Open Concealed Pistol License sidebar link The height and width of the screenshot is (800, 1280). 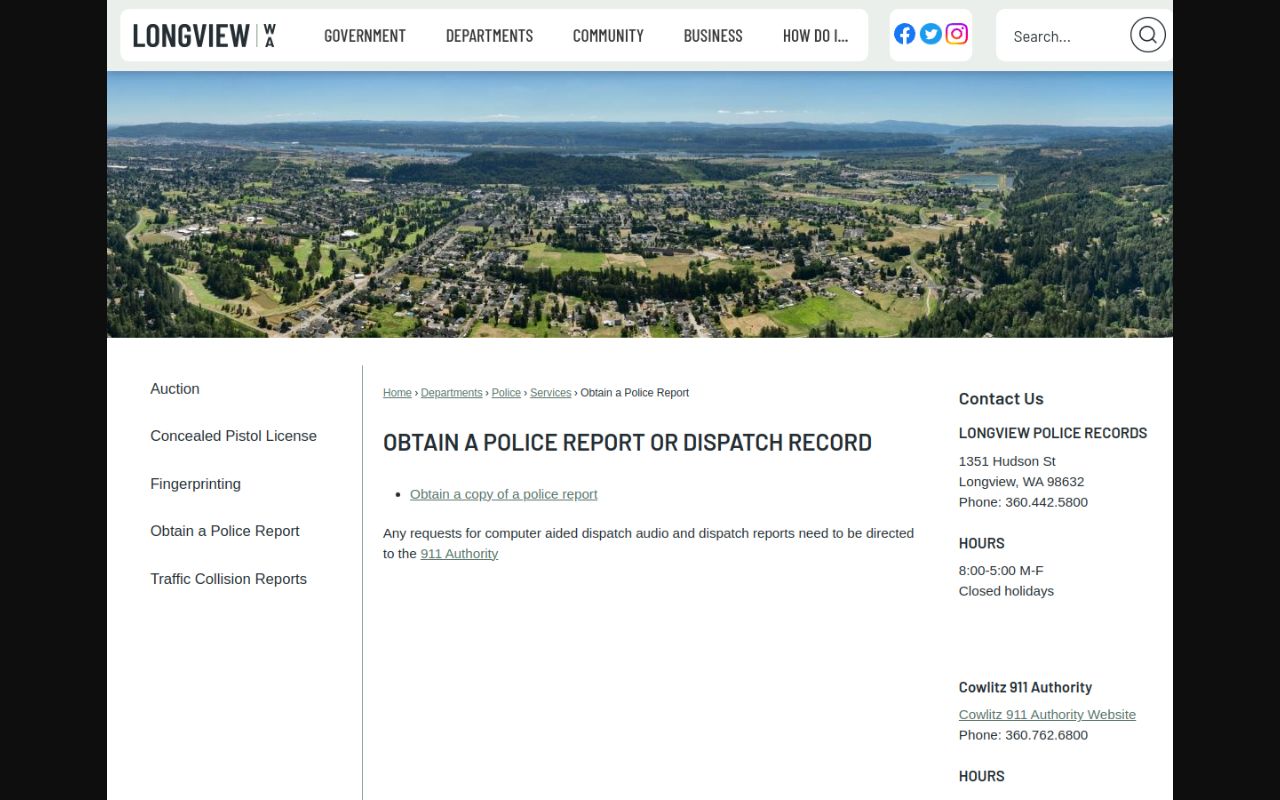[233, 436]
